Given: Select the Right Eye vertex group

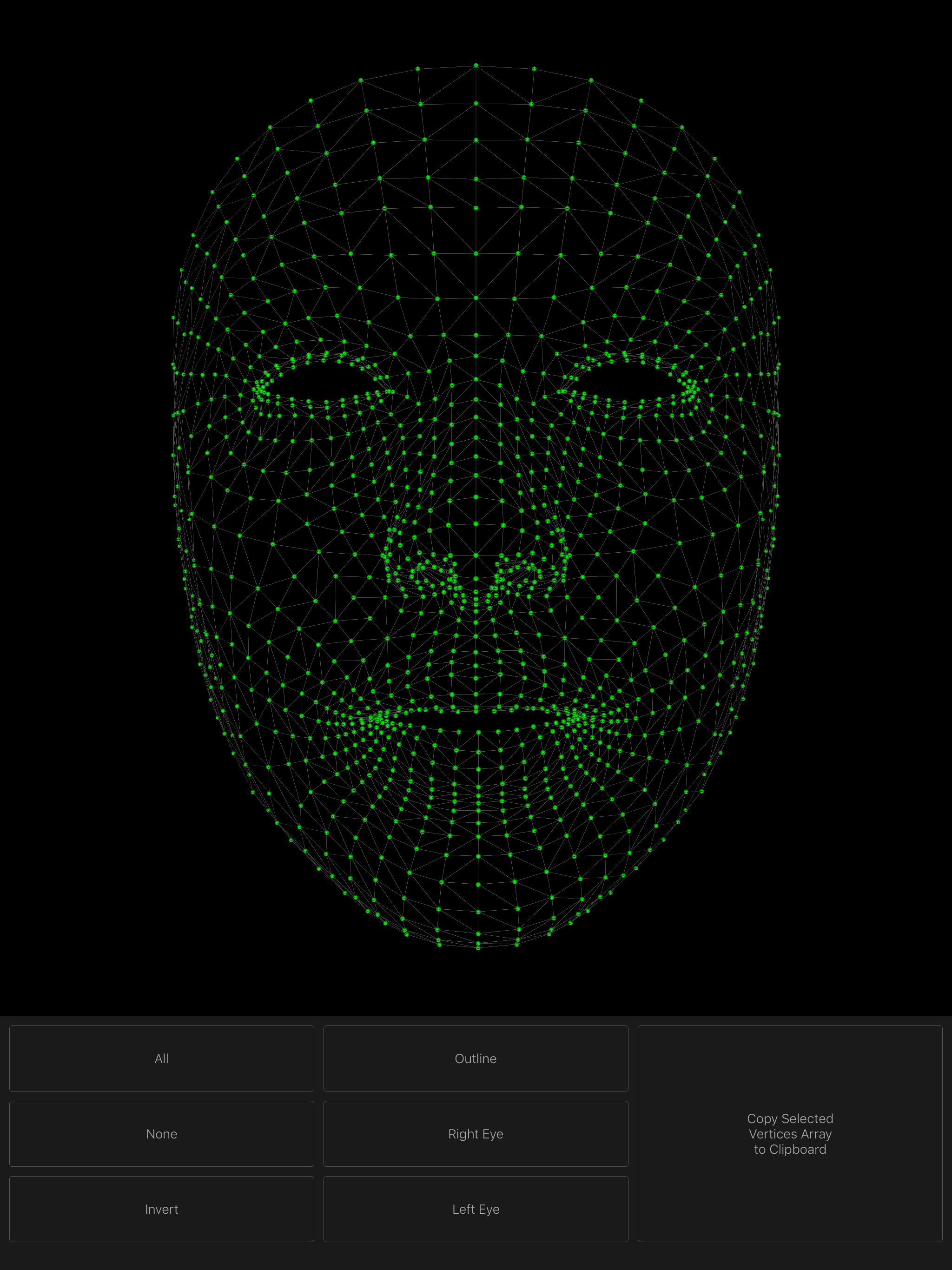Looking at the screenshot, I should [476, 1133].
